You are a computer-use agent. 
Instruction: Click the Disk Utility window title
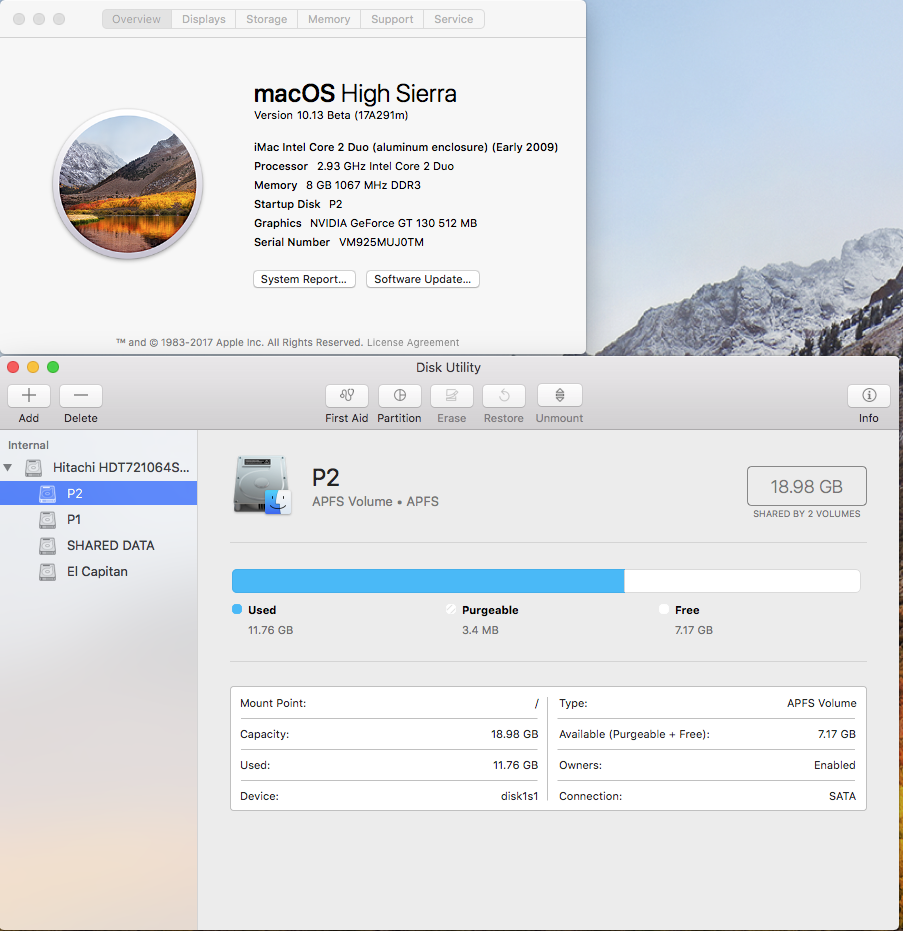point(448,368)
